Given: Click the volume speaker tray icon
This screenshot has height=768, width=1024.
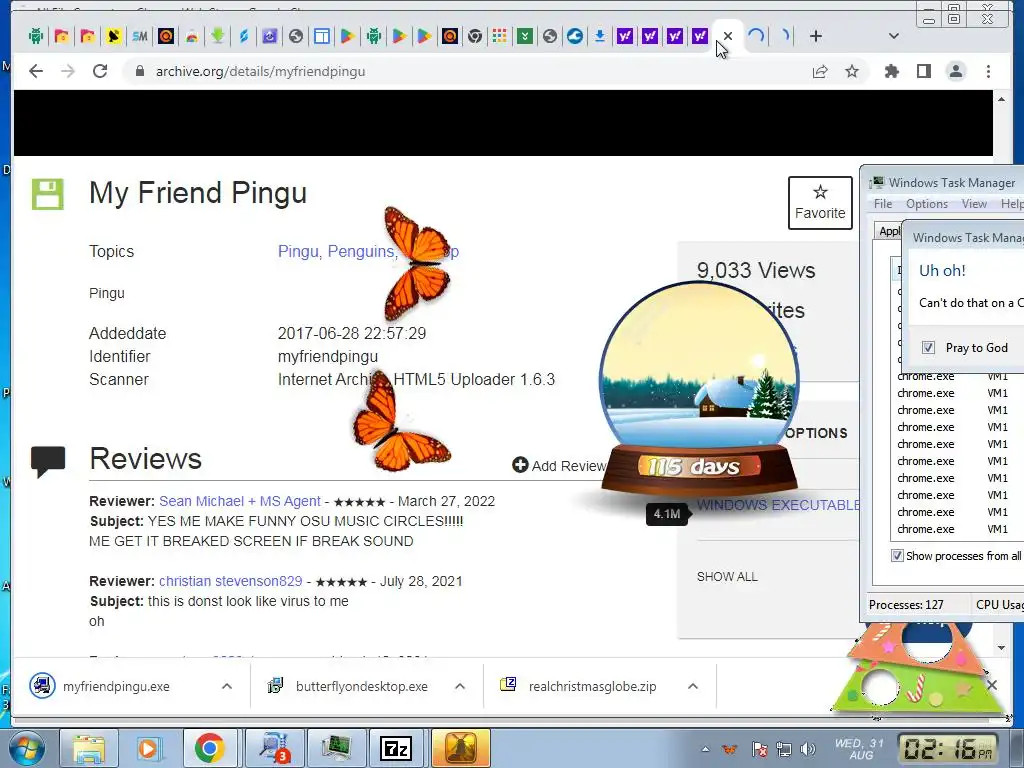Looking at the screenshot, I should click(x=808, y=749).
